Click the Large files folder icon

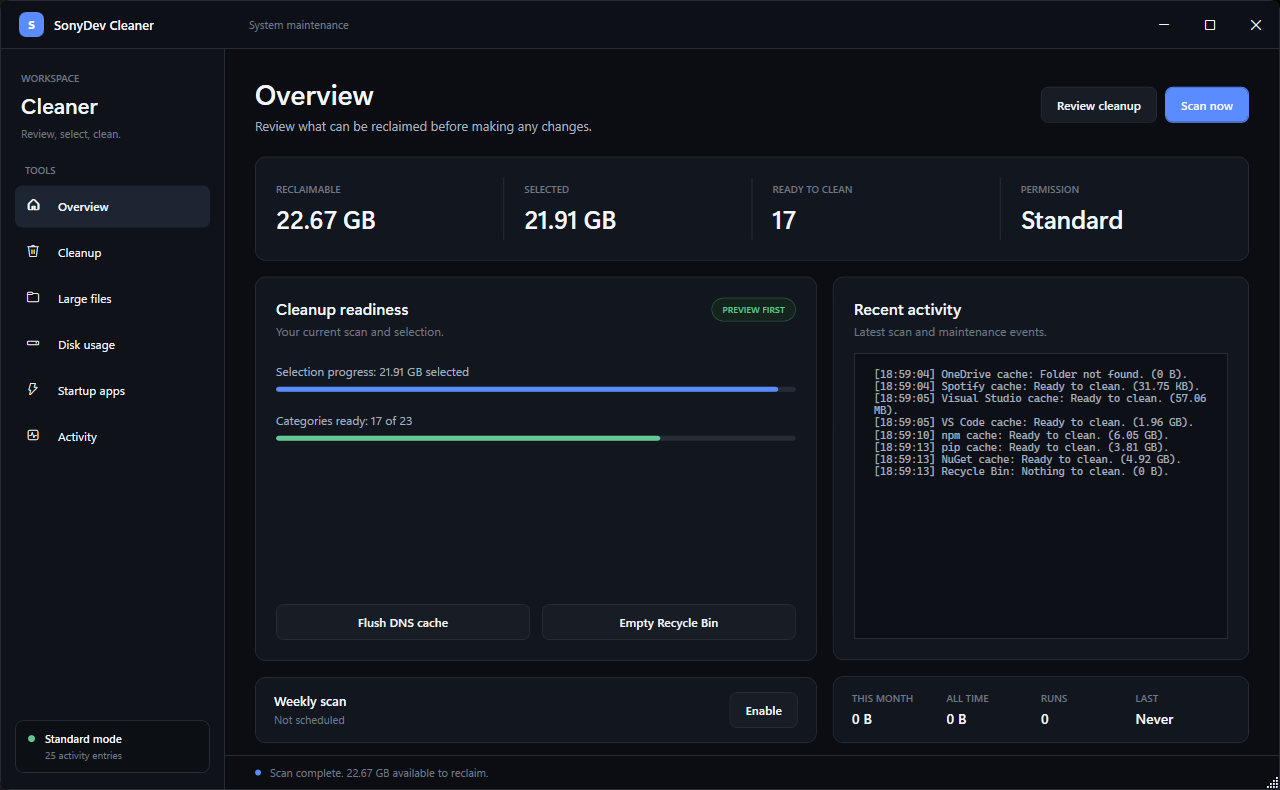click(34, 298)
